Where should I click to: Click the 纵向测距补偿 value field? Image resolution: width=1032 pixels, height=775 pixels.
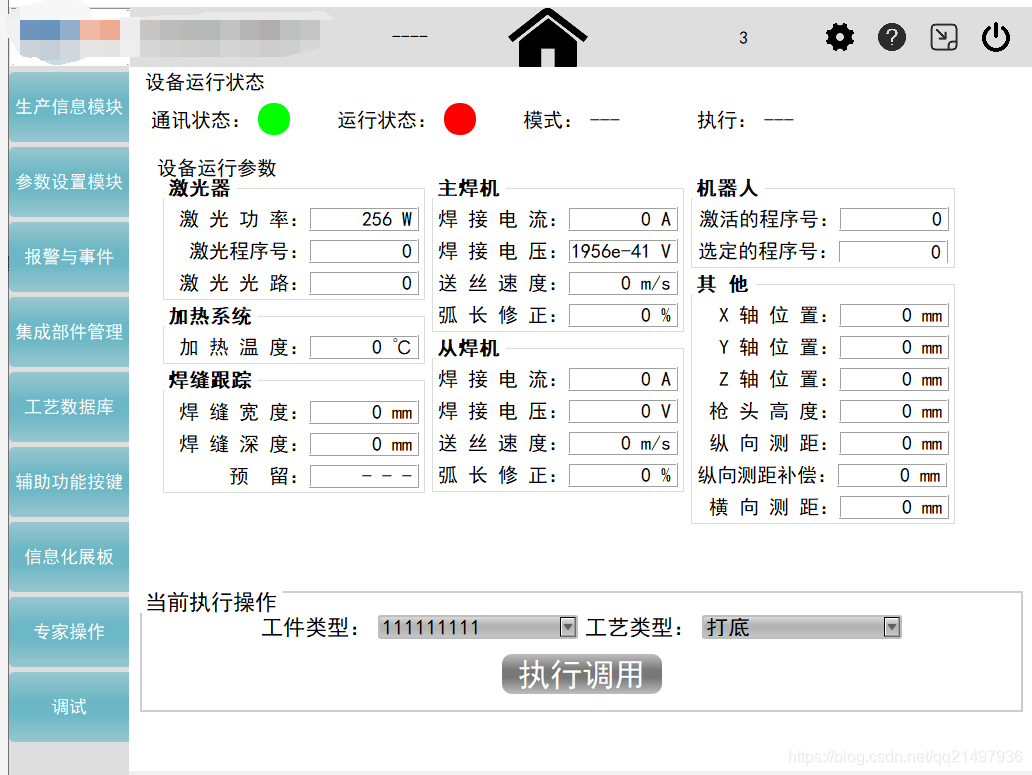(x=892, y=476)
